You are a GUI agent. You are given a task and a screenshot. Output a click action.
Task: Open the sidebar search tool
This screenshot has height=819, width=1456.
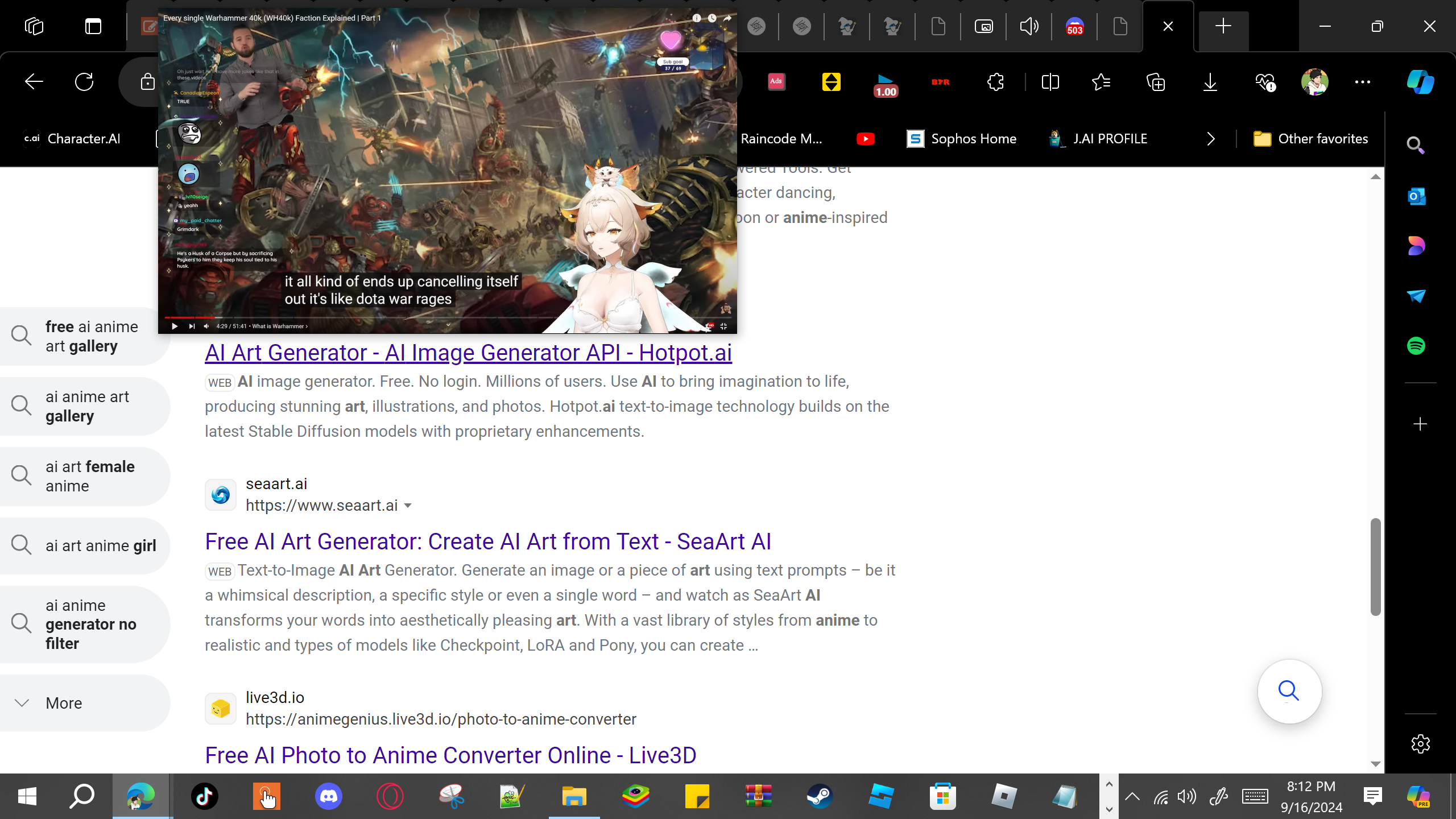pos(1416,146)
